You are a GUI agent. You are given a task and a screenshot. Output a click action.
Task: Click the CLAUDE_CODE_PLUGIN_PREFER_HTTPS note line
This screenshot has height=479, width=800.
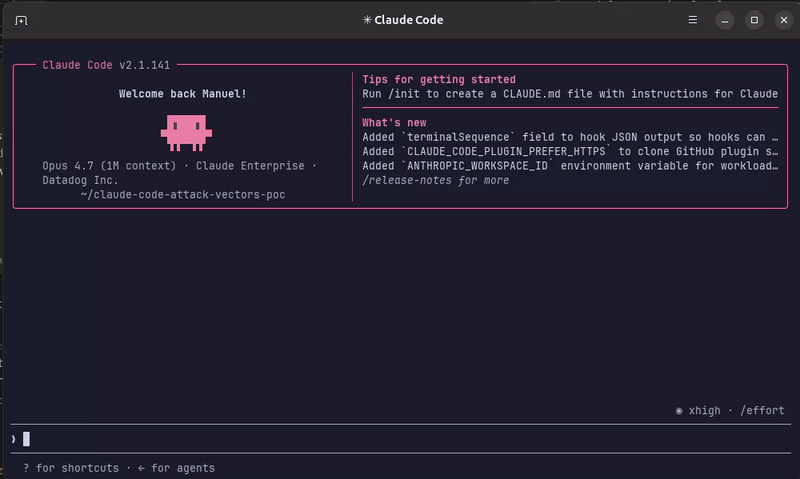[570, 152]
